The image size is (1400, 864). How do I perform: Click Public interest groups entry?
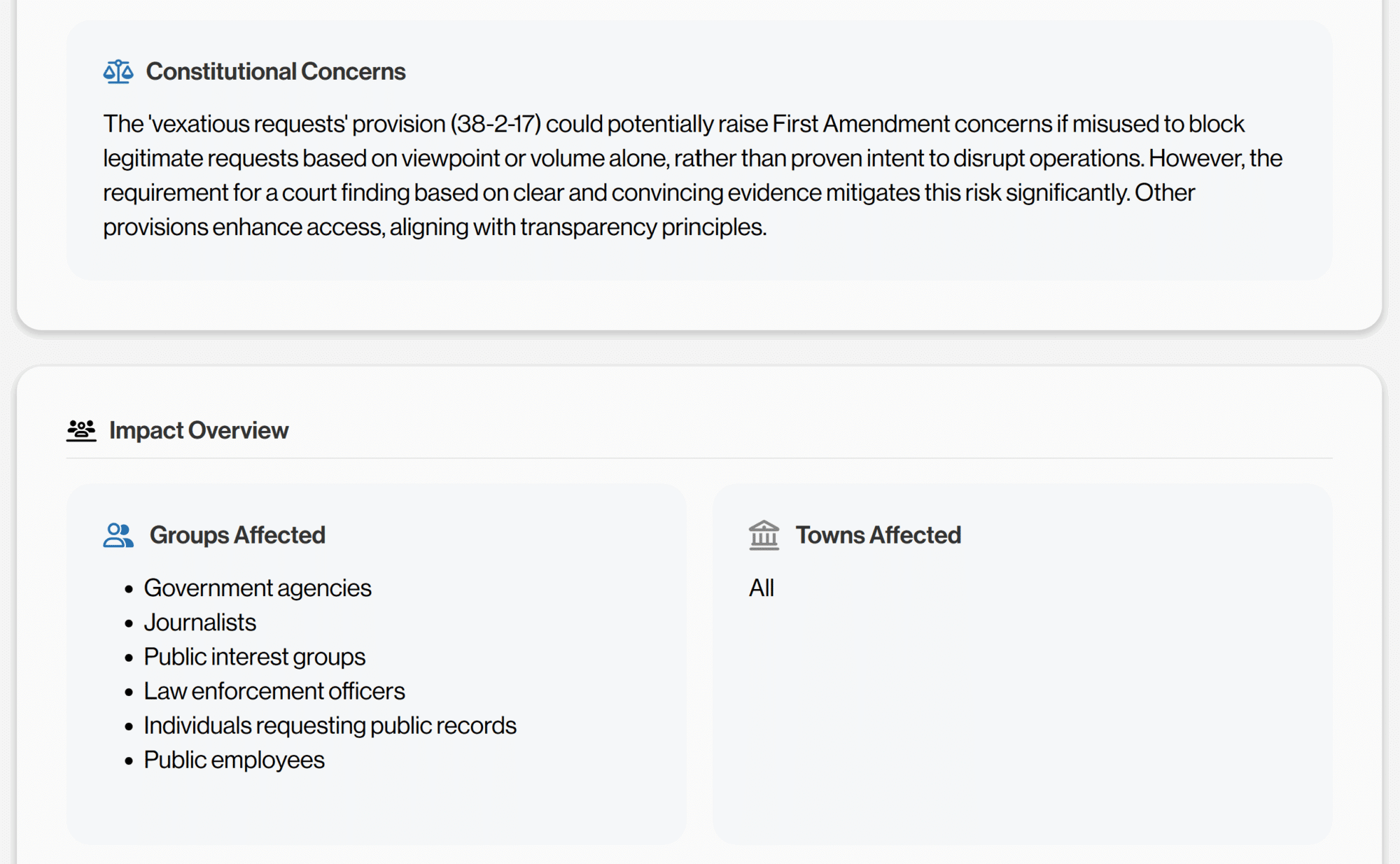pos(255,657)
